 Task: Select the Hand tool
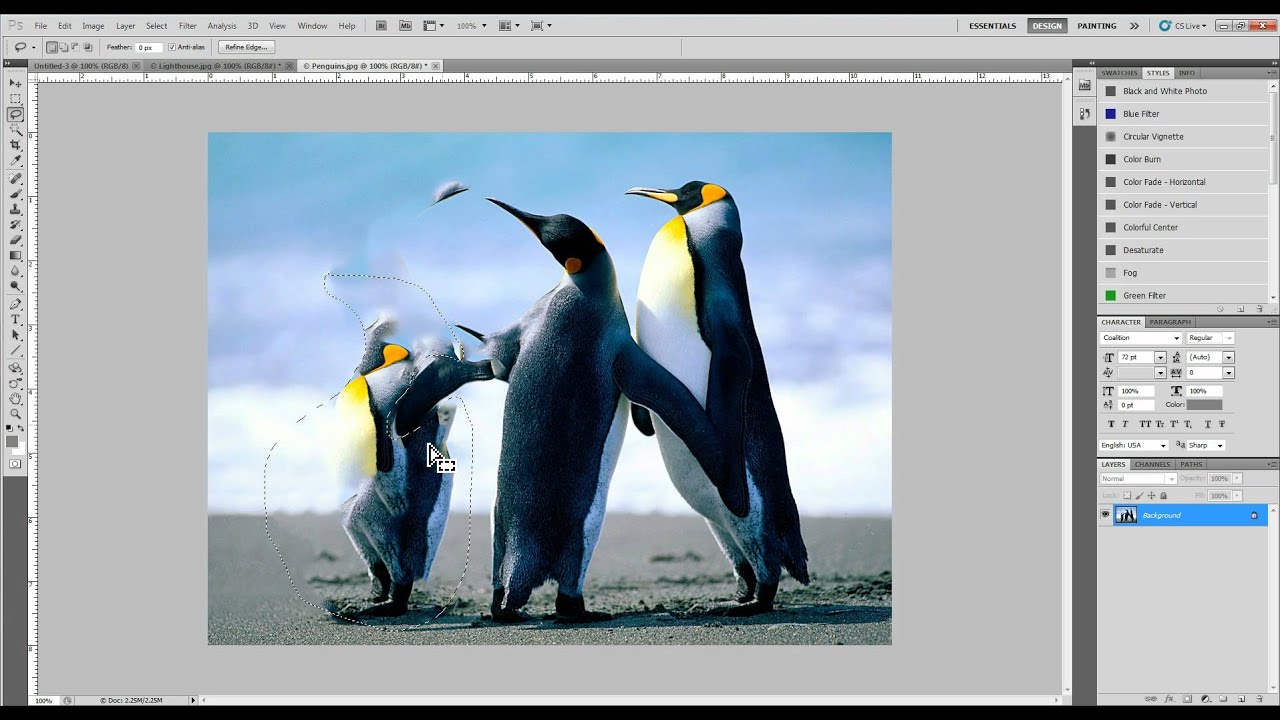(x=15, y=398)
